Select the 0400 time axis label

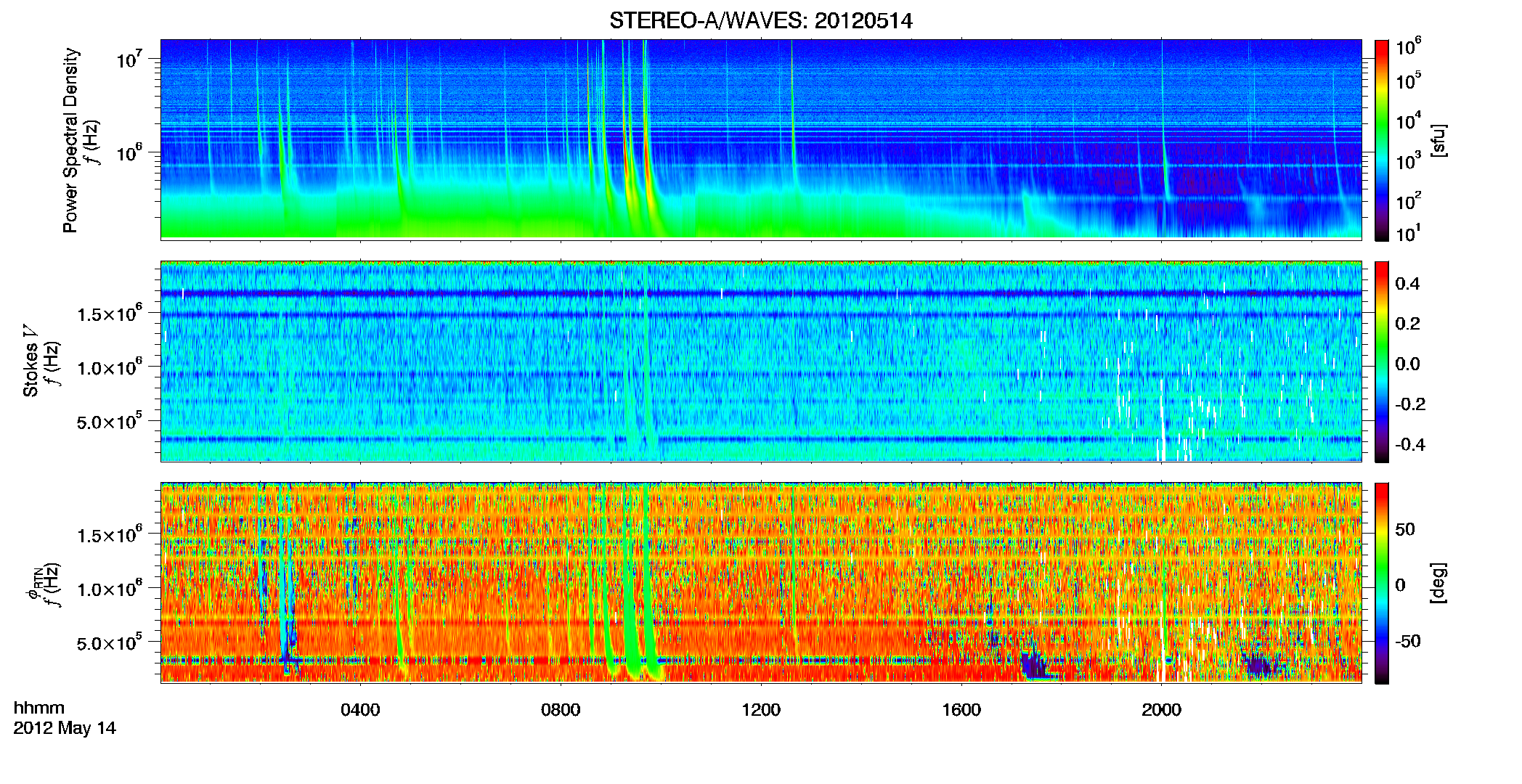click(x=360, y=710)
